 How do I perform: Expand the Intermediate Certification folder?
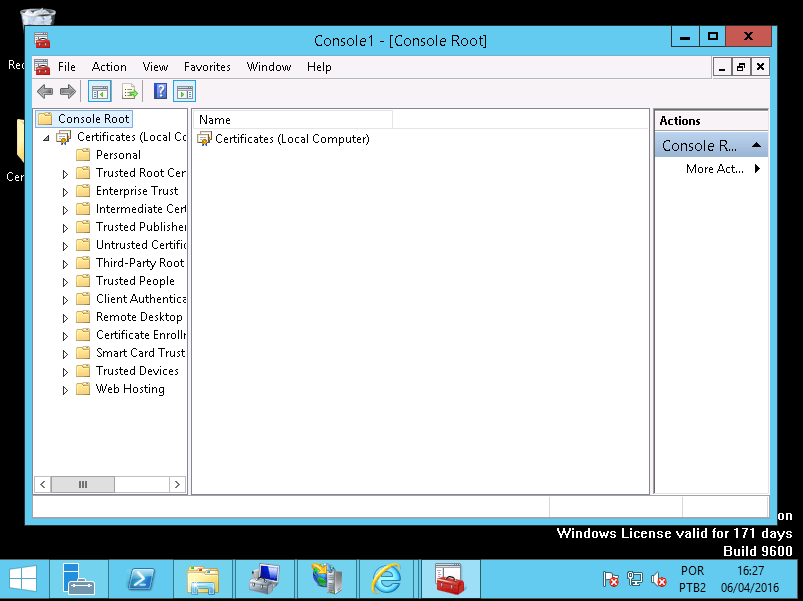65,210
